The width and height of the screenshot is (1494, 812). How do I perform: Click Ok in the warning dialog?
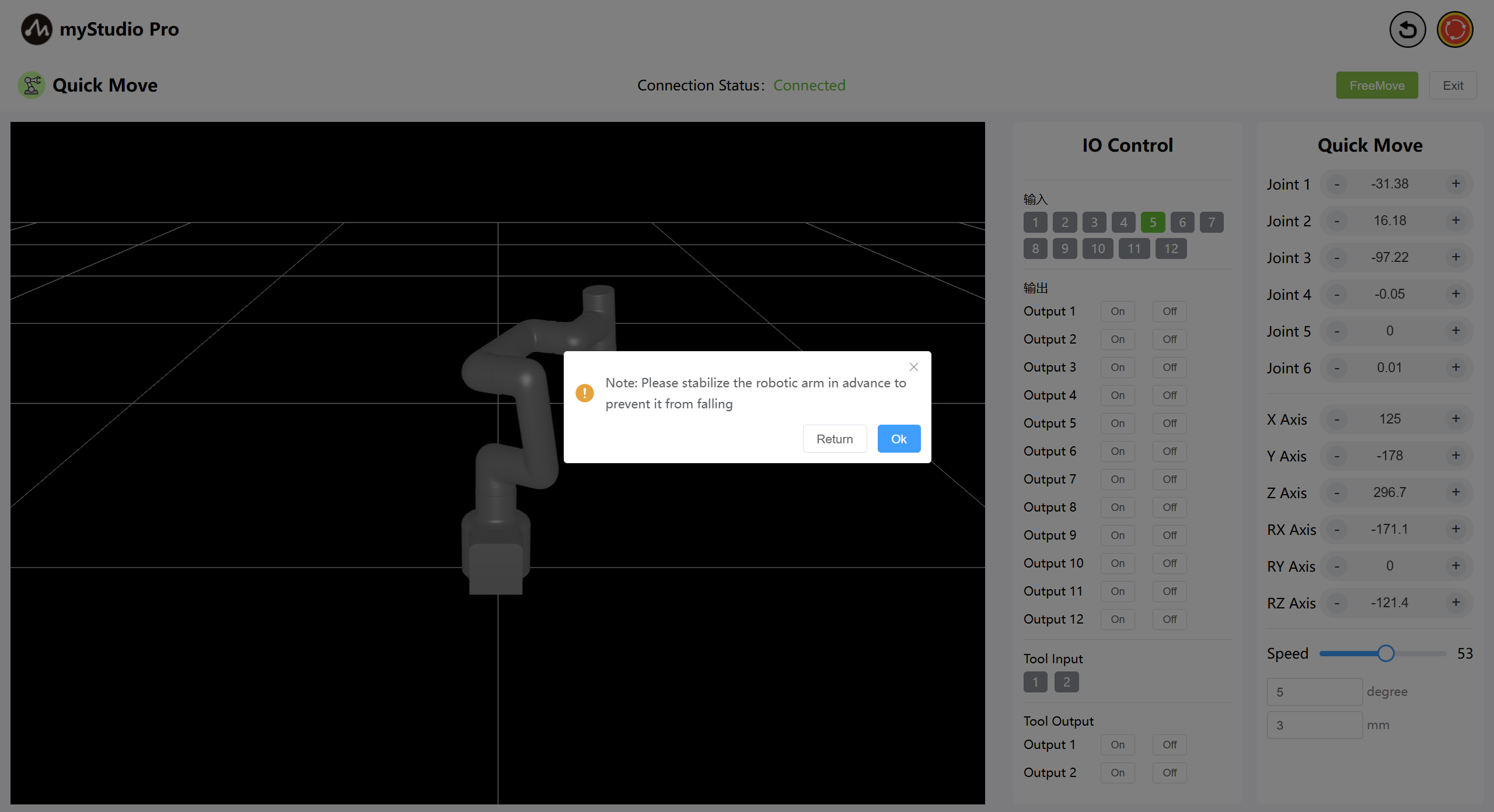899,439
